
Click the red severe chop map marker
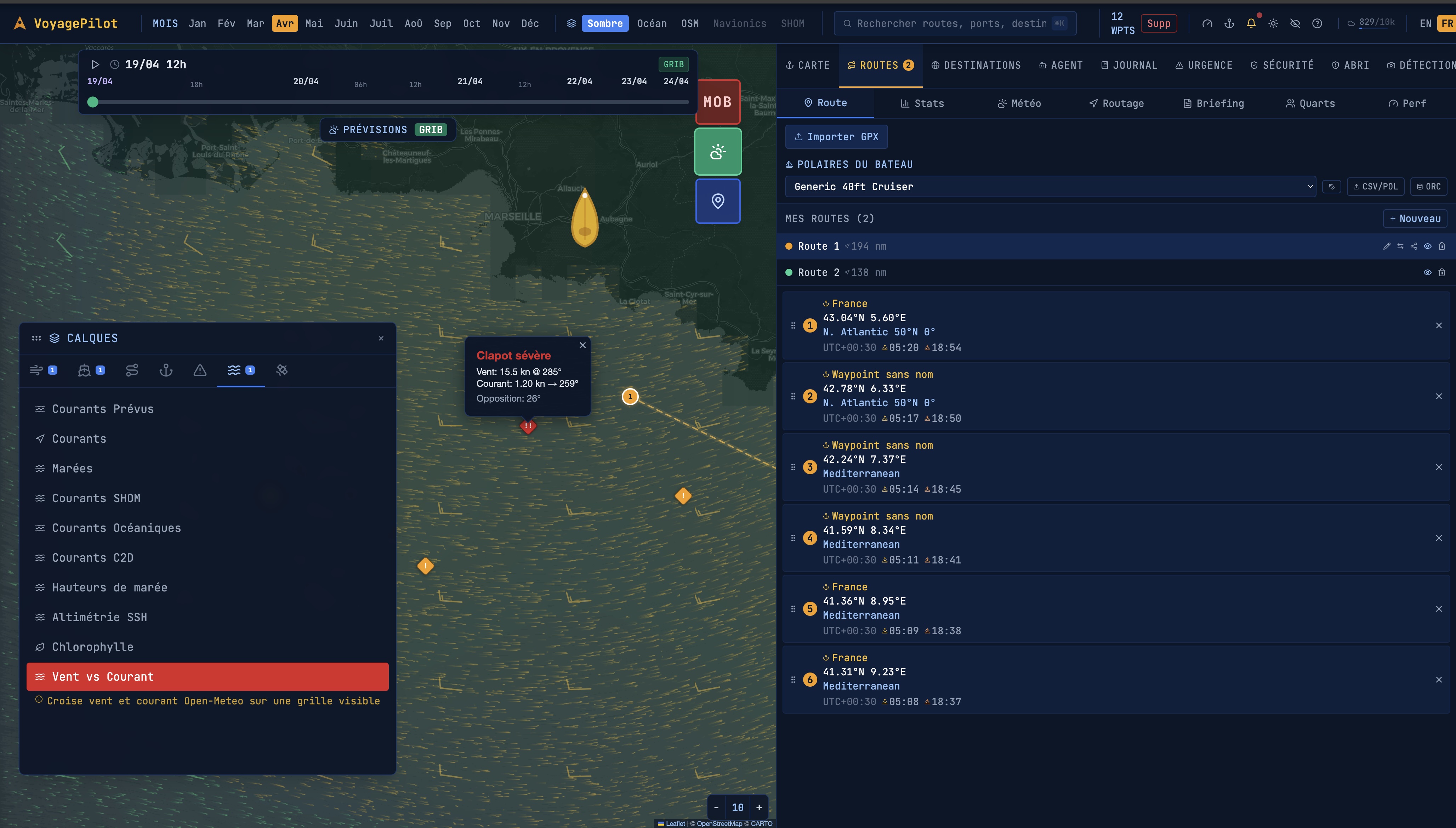pos(528,426)
